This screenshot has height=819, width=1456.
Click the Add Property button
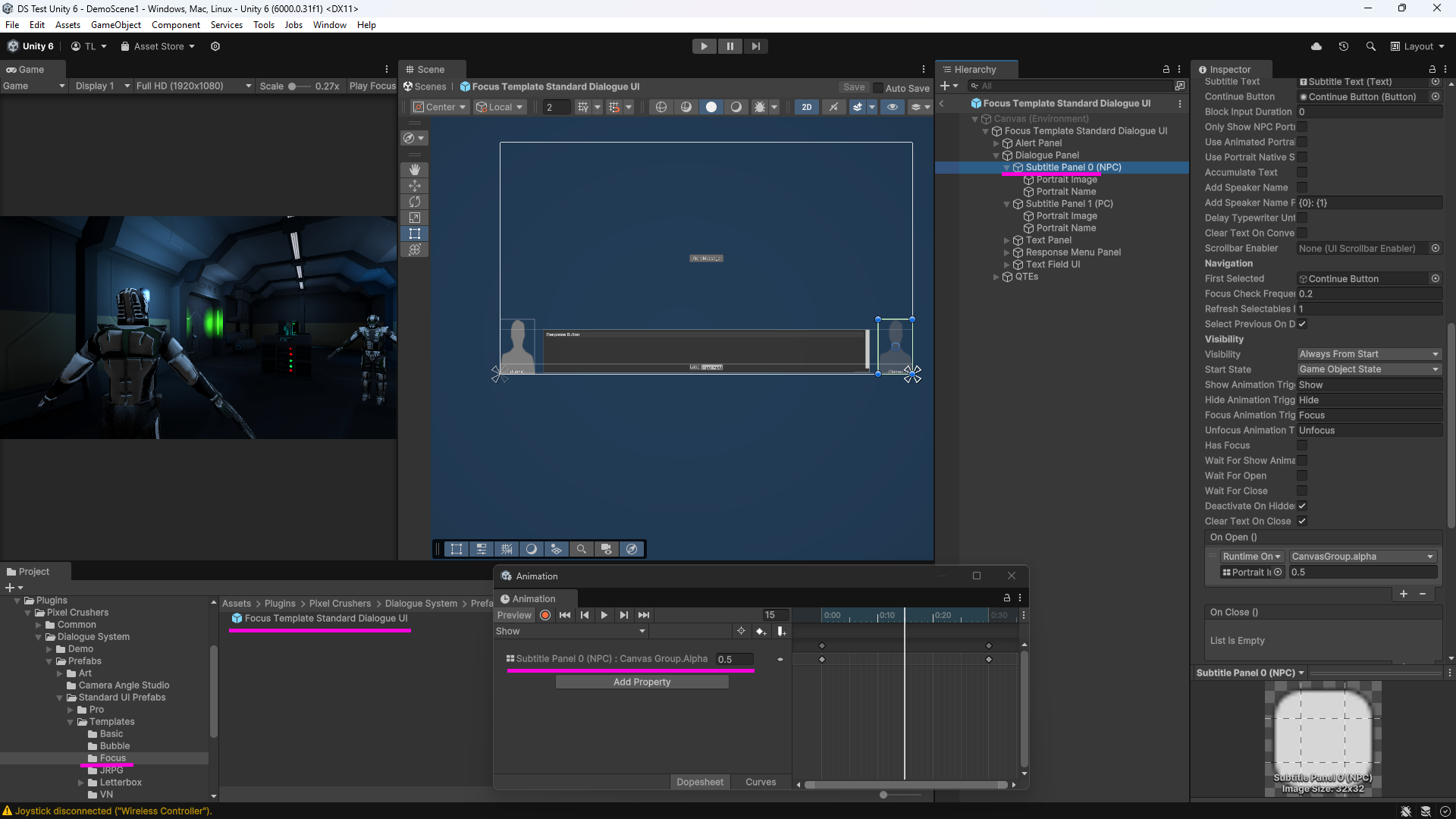point(642,682)
